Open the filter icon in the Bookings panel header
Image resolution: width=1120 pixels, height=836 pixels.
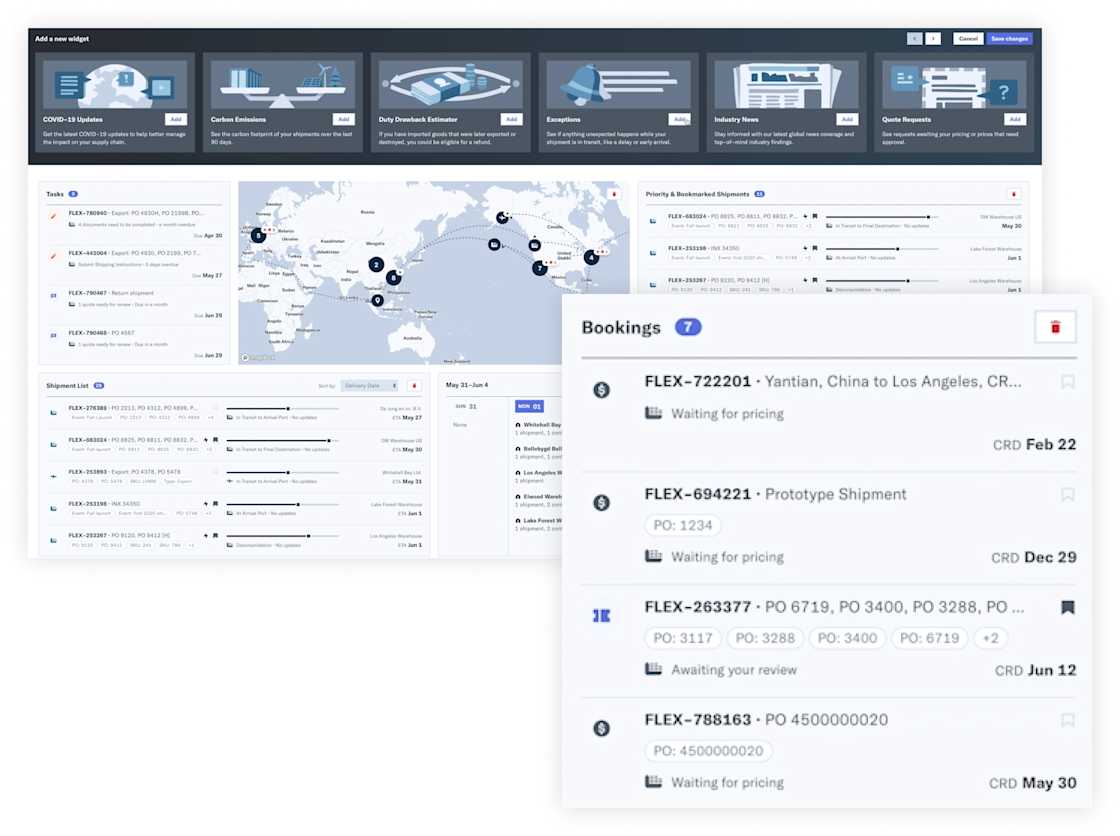point(1055,325)
